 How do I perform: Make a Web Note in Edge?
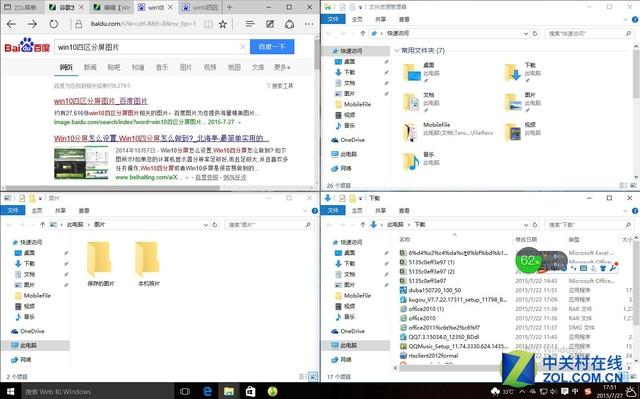coord(270,24)
